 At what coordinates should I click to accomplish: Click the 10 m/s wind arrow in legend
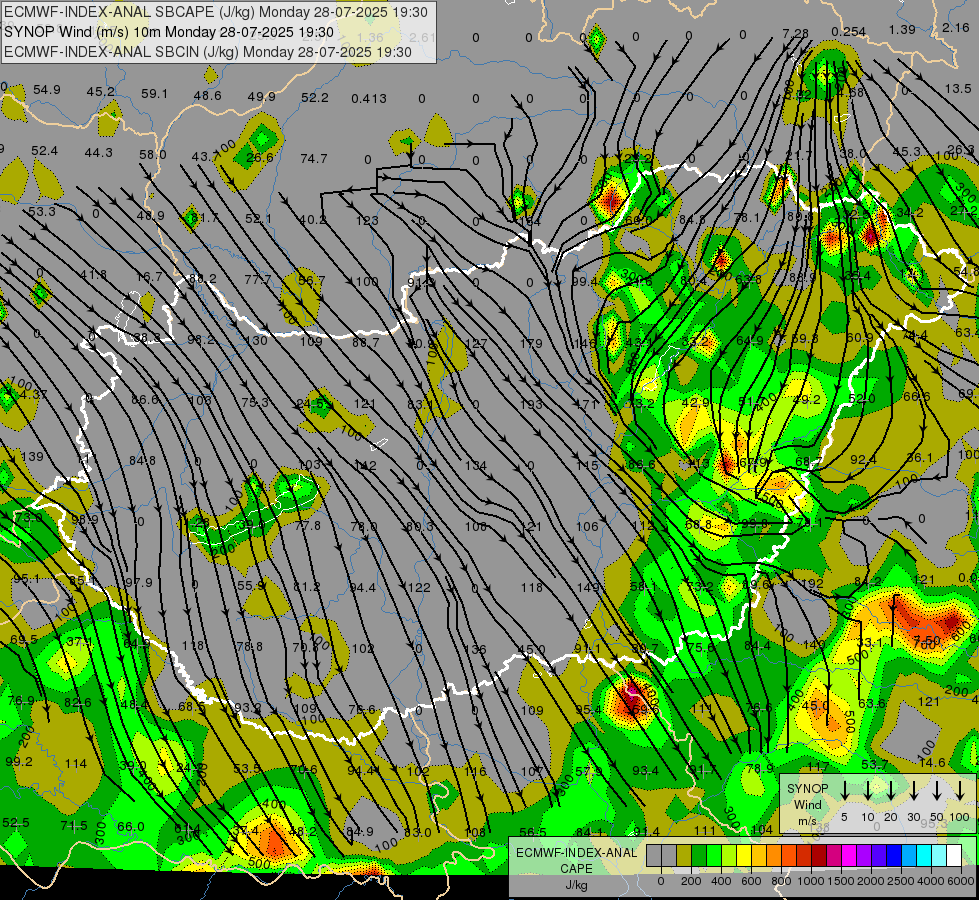coord(868,790)
